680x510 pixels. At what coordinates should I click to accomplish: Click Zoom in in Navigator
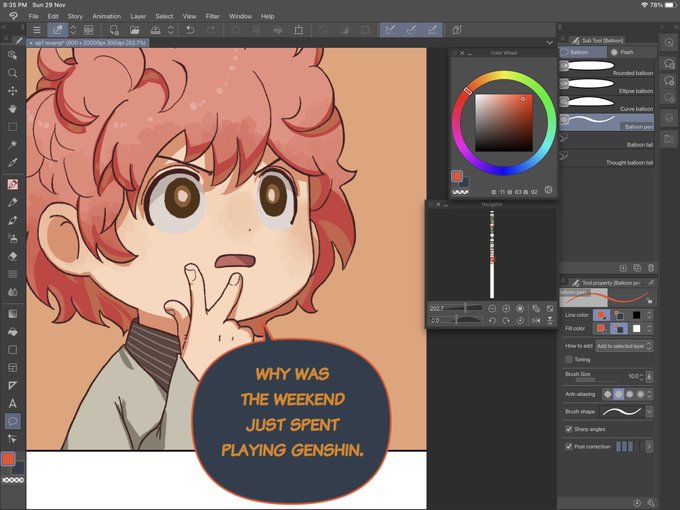pyautogui.click(x=506, y=308)
